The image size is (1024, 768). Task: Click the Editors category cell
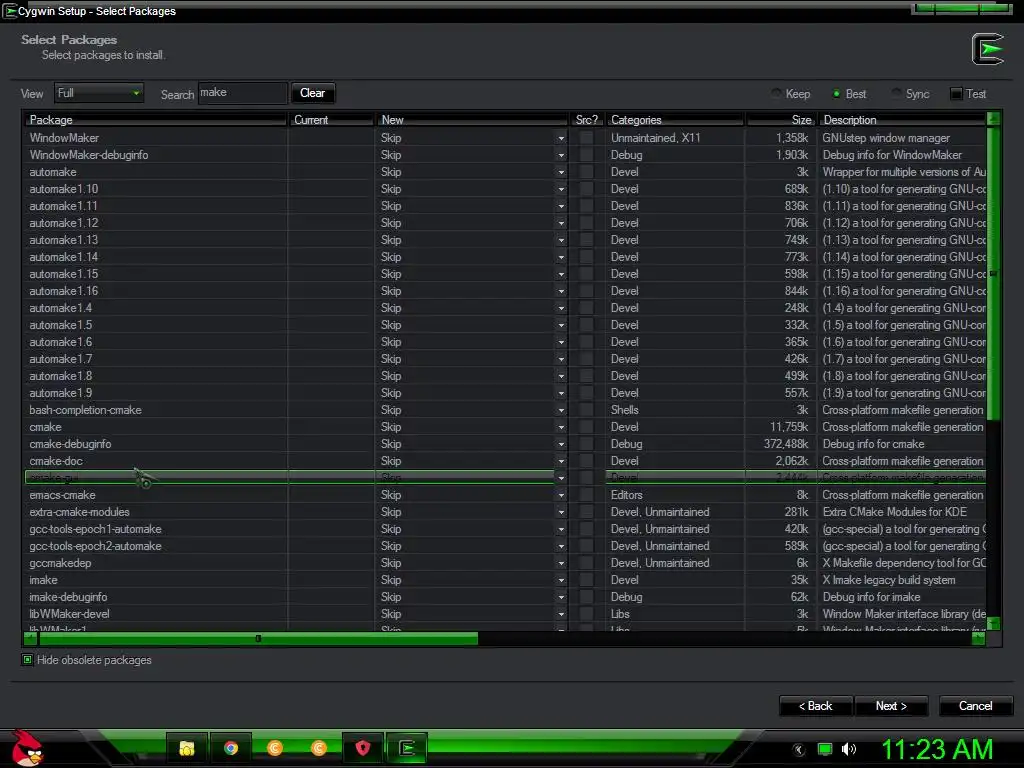[x=627, y=495]
